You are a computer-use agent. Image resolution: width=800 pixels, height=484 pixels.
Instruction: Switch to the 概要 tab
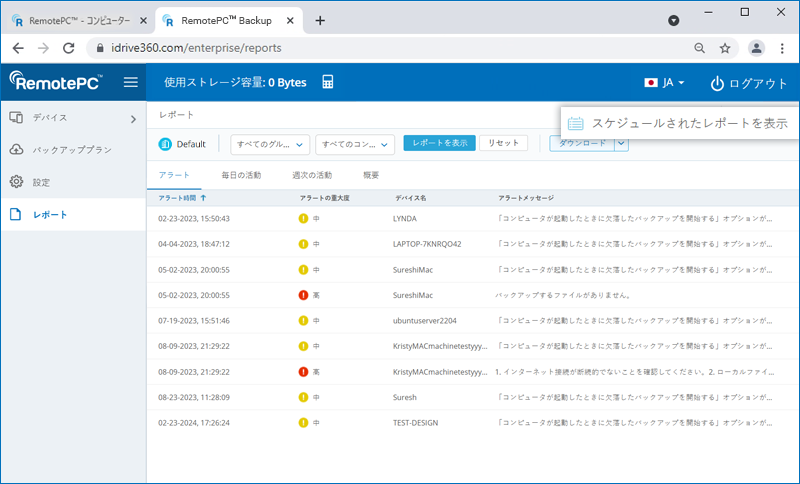371,175
